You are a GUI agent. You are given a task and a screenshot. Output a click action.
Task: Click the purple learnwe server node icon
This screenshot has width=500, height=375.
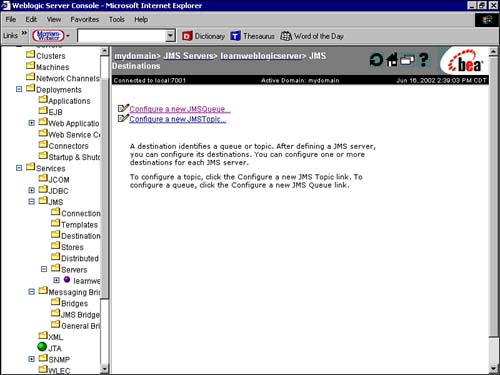point(67,280)
